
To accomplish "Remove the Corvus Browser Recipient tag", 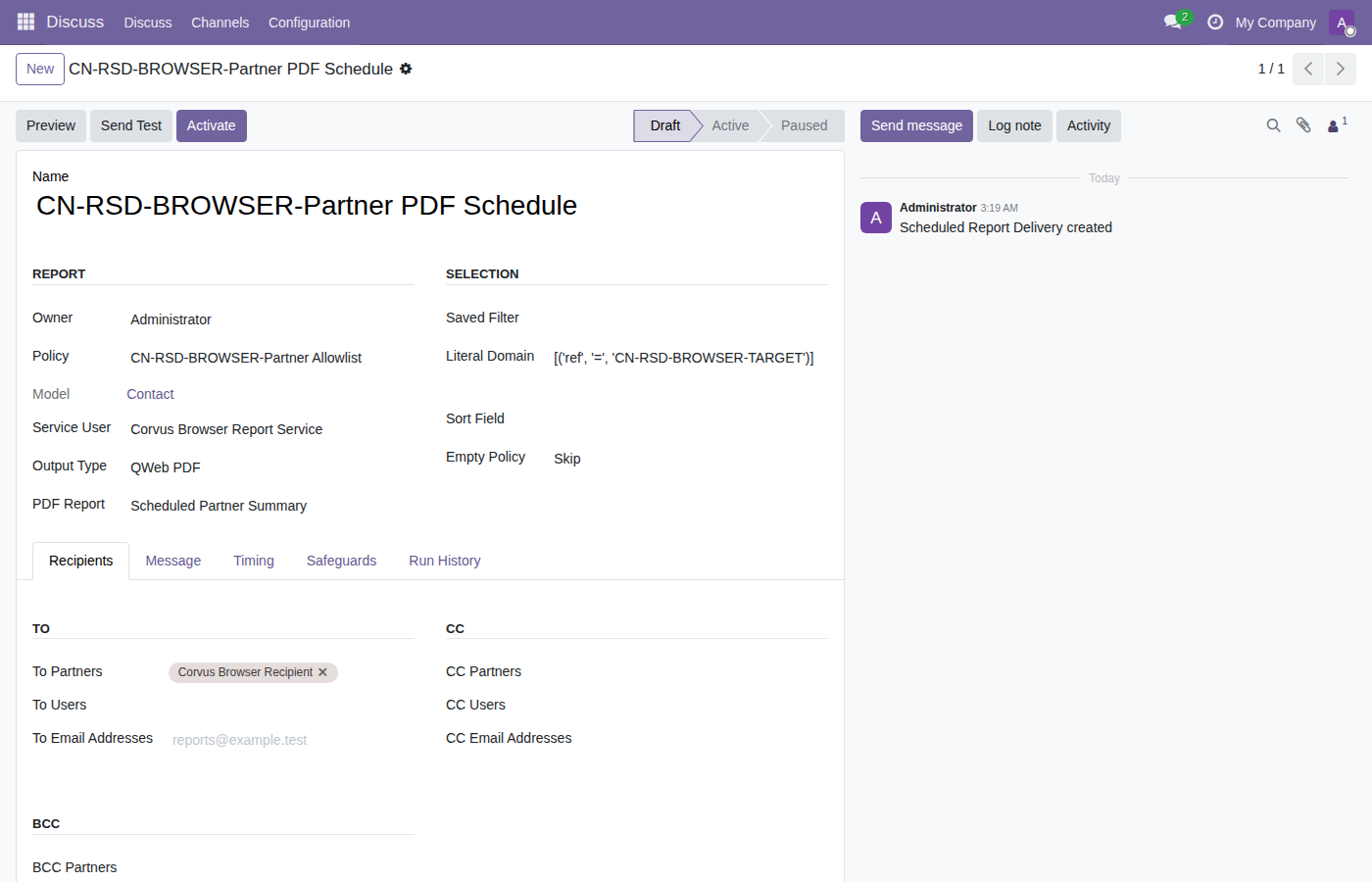I will point(322,672).
